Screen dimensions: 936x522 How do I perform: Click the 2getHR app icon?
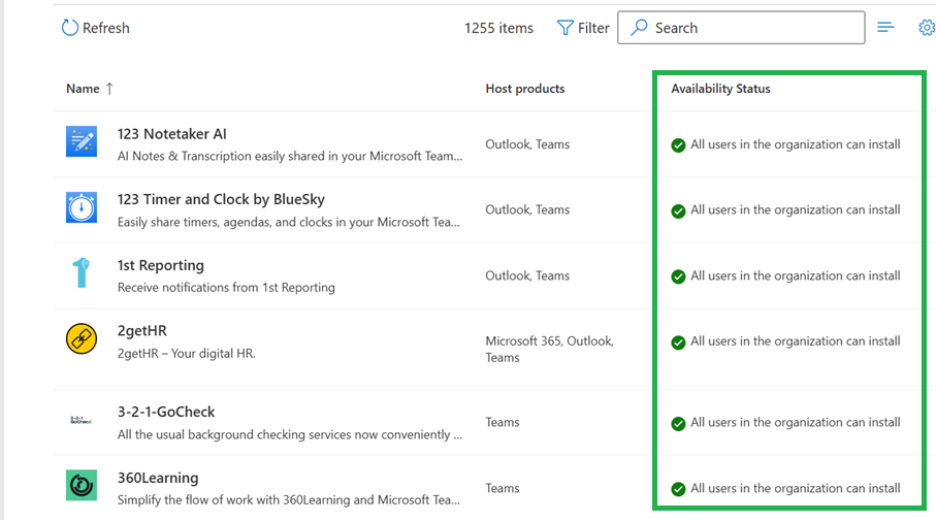coord(81,339)
